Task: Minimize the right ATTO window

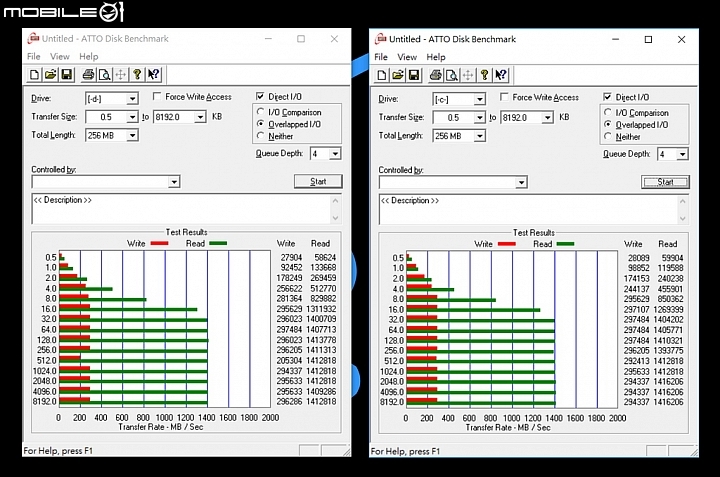Action: (x=616, y=39)
